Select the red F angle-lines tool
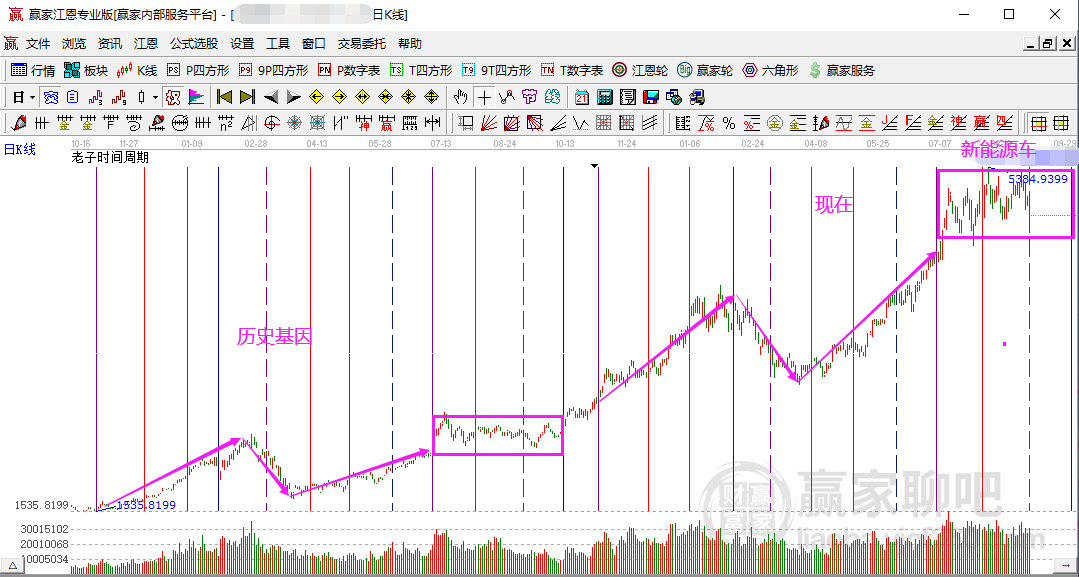The image size is (1079, 577). coord(913,123)
